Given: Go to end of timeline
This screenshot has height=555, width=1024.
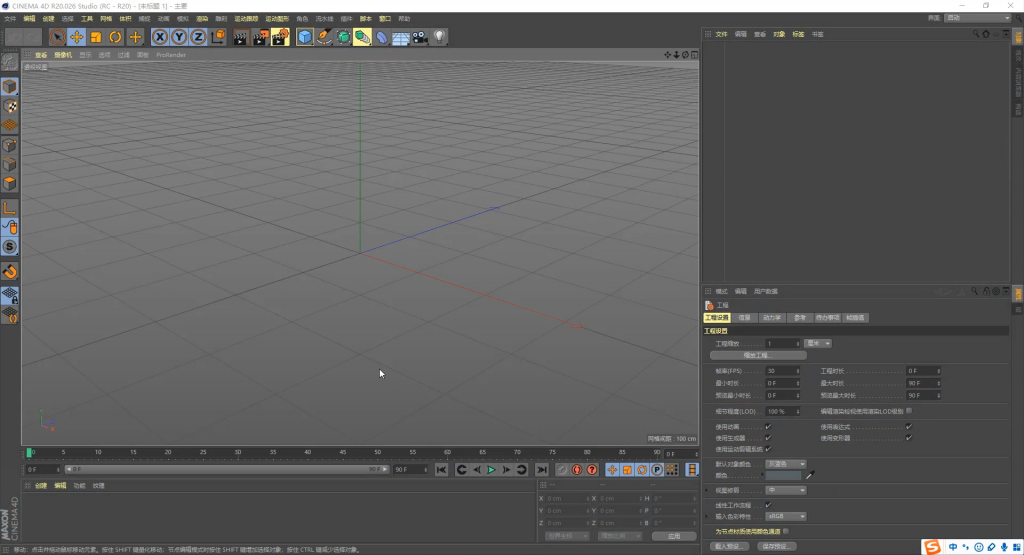Looking at the screenshot, I should pos(541,469).
